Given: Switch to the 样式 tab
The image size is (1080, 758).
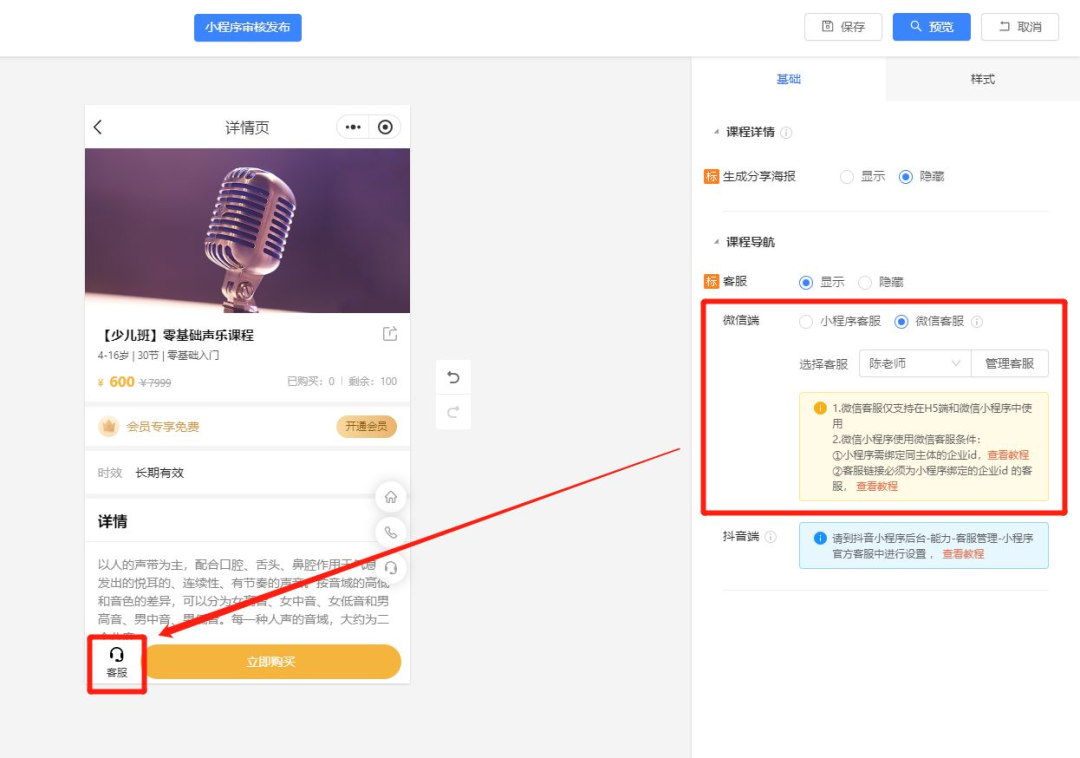Looking at the screenshot, I should (x=982, y=79).
